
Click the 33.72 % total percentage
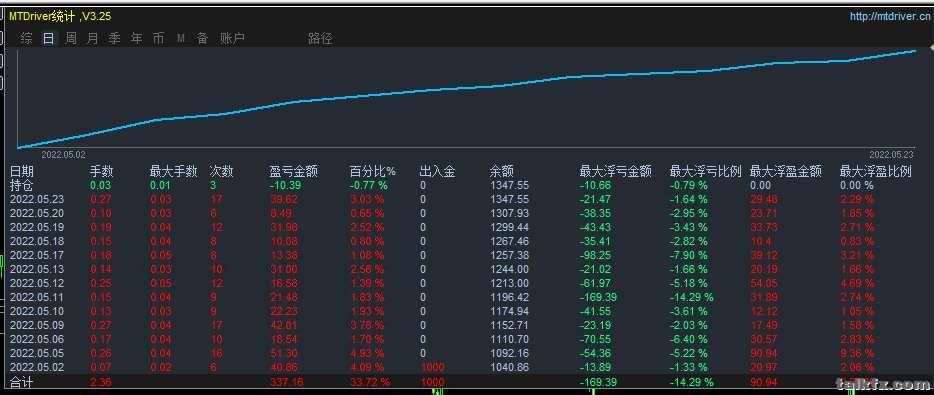click(x=370, y=382)
